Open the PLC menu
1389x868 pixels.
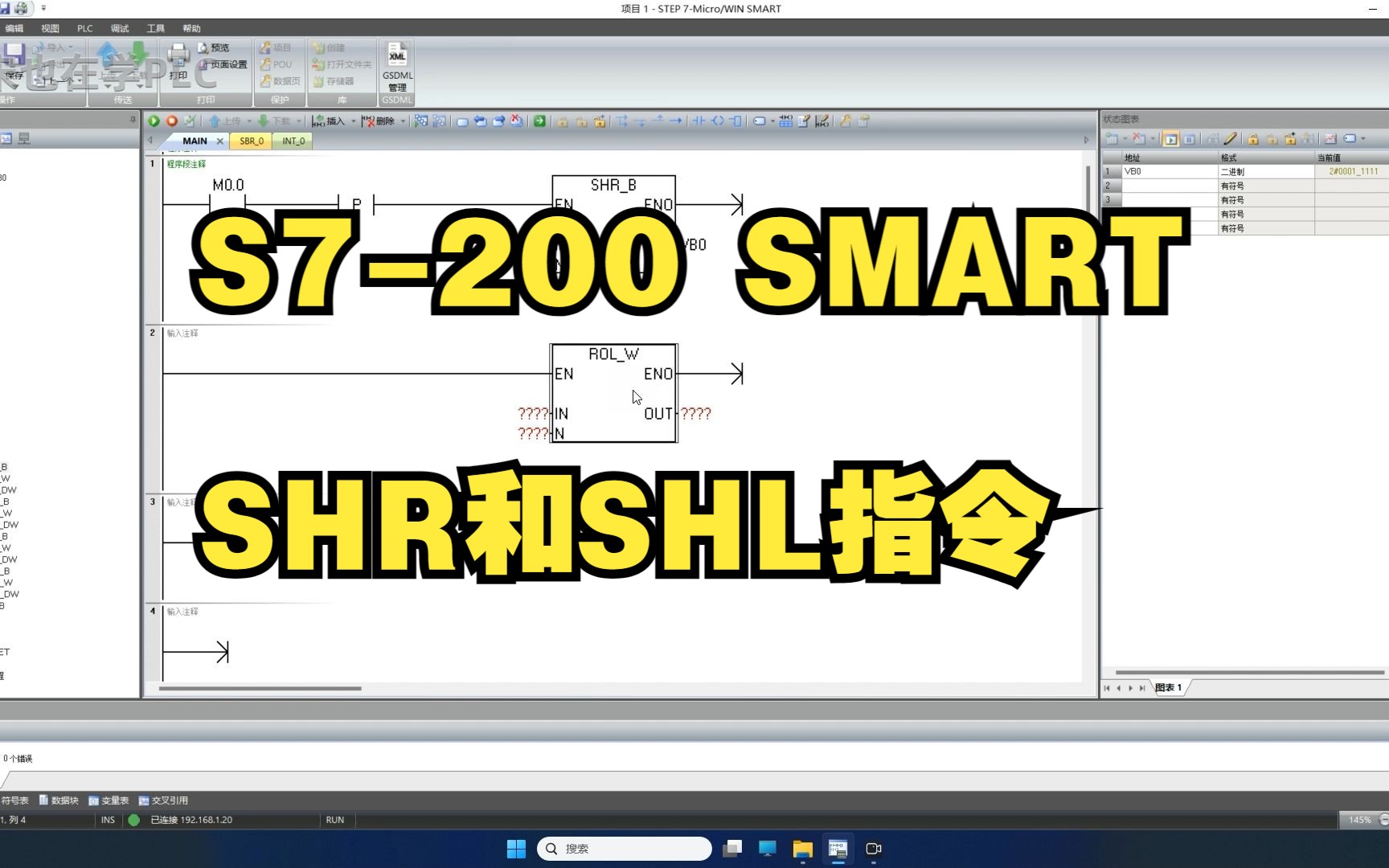(84, 28)
